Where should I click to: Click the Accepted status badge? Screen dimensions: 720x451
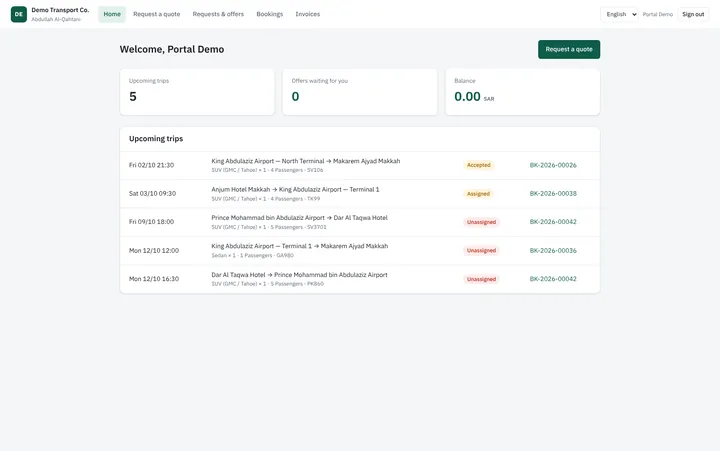pyautogui.click(x=478, y=165)
